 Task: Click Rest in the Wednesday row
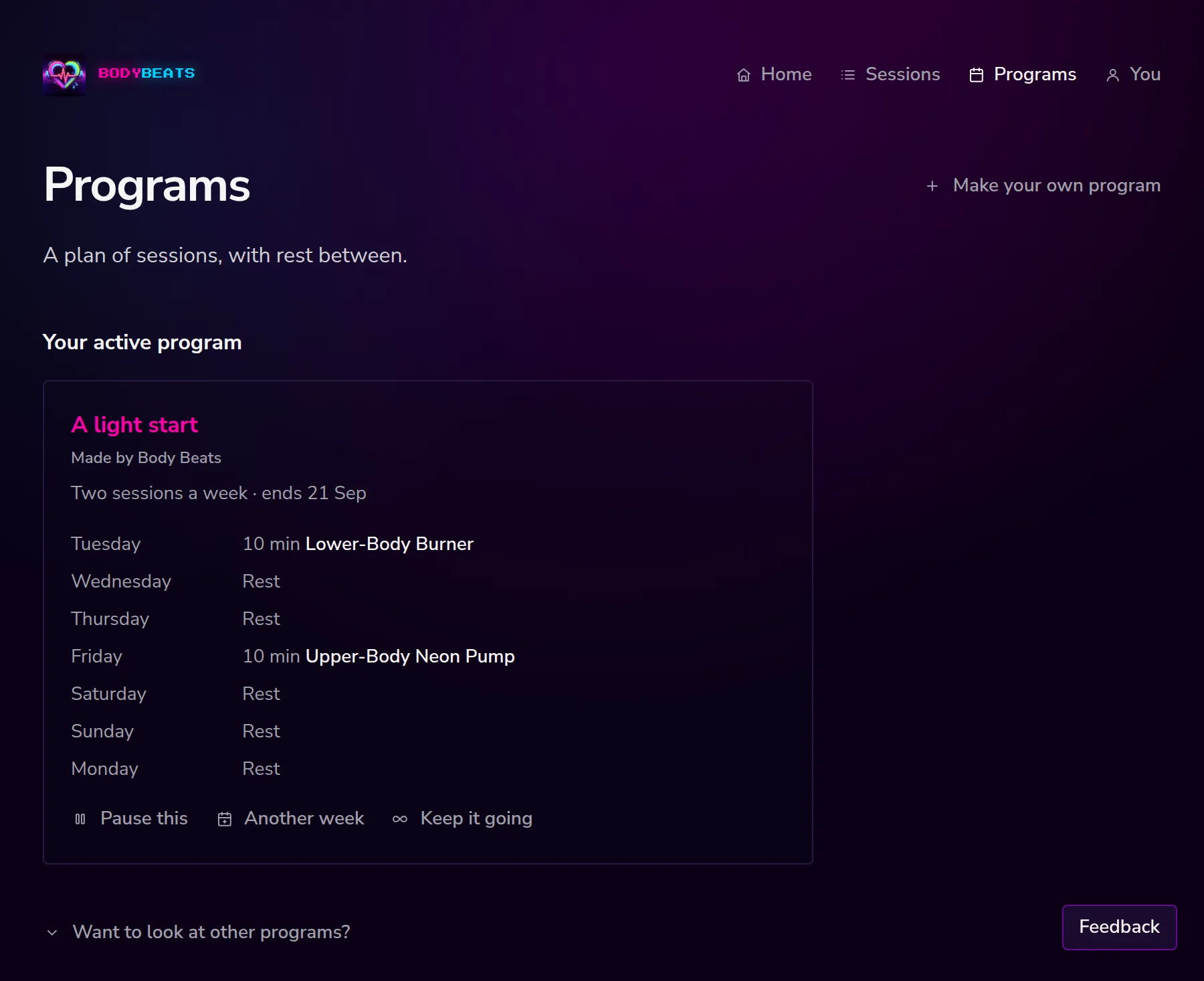click(x=261, y=582)
